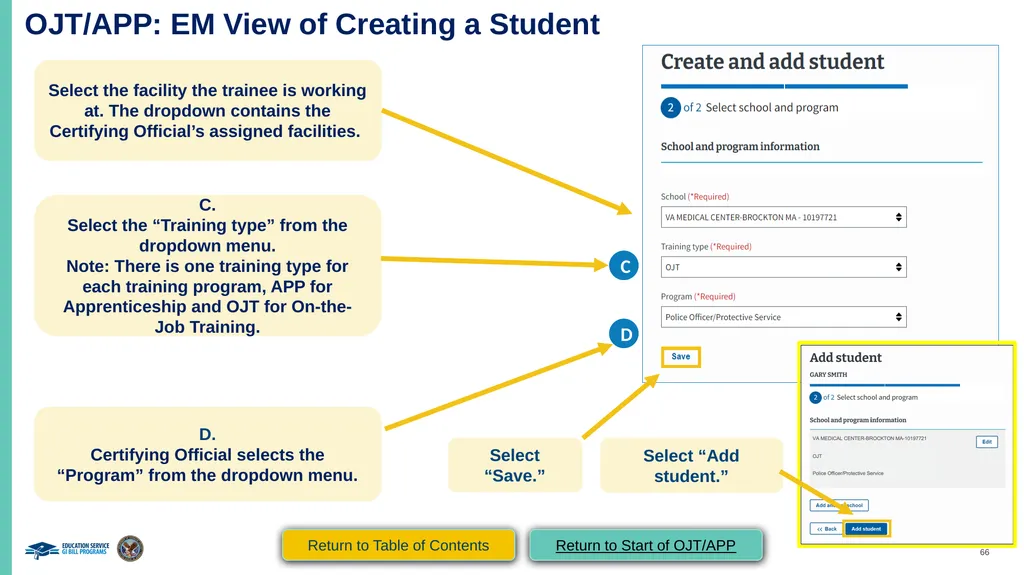Click the 'Select "Save."' callout text
The image size is (1024, 575).
tap(515, 465)
